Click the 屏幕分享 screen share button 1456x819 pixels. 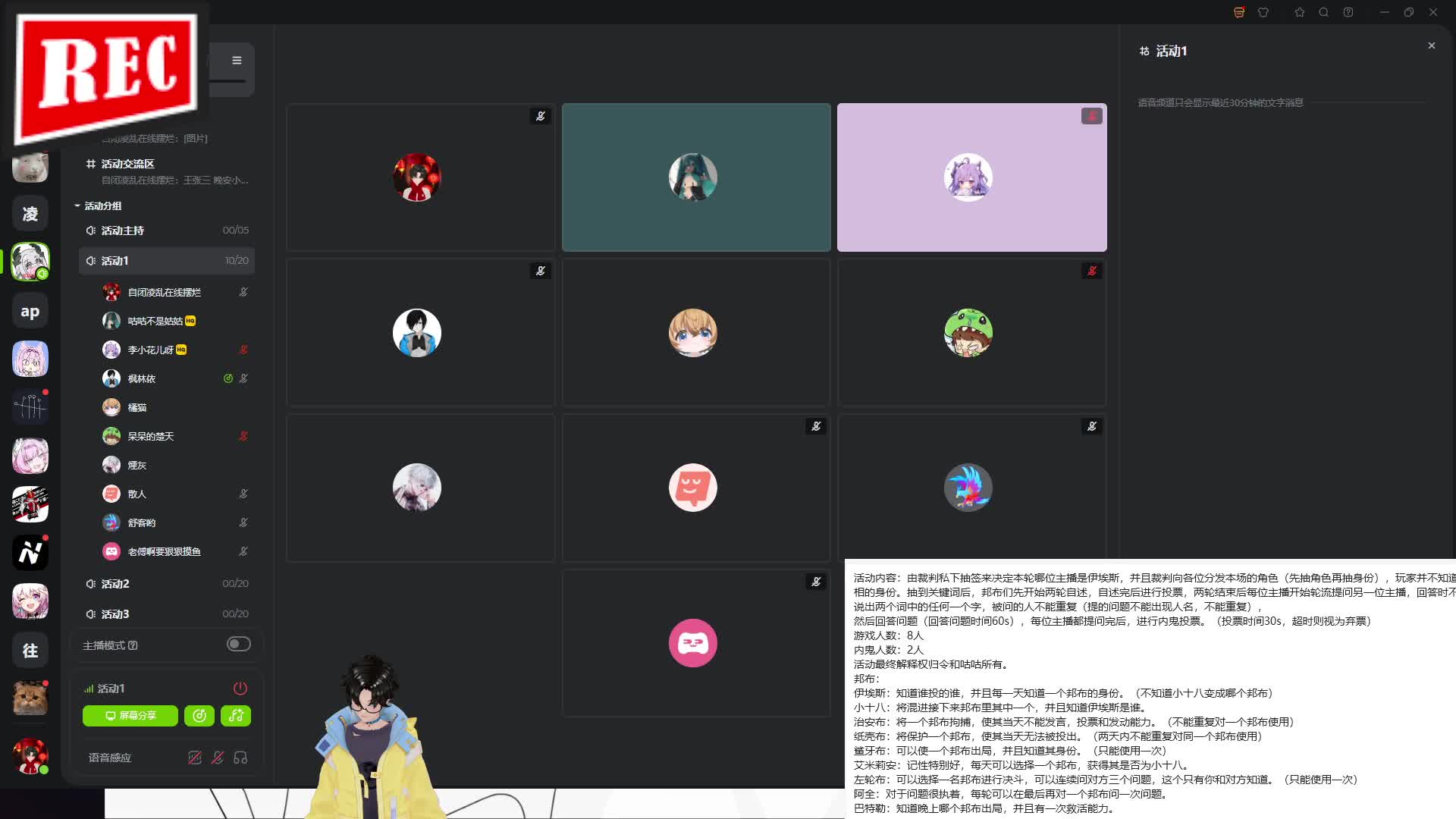point(130,716)
